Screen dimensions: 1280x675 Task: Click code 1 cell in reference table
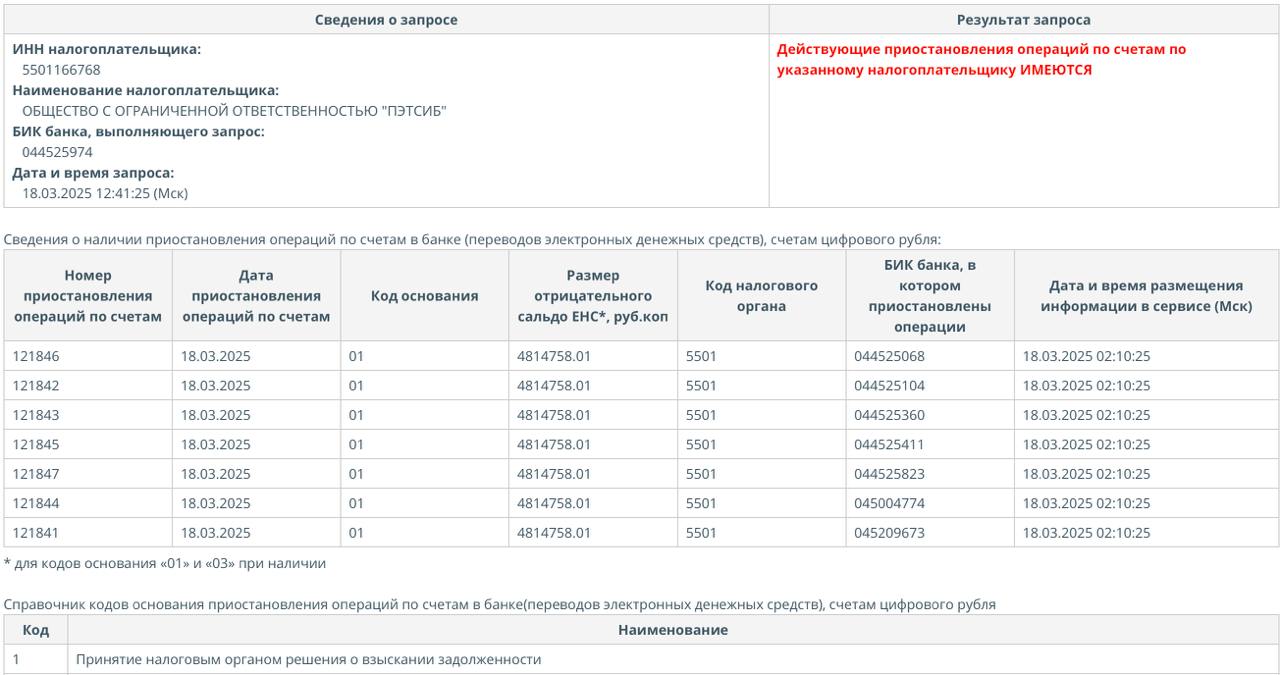[x=36, y=660]
